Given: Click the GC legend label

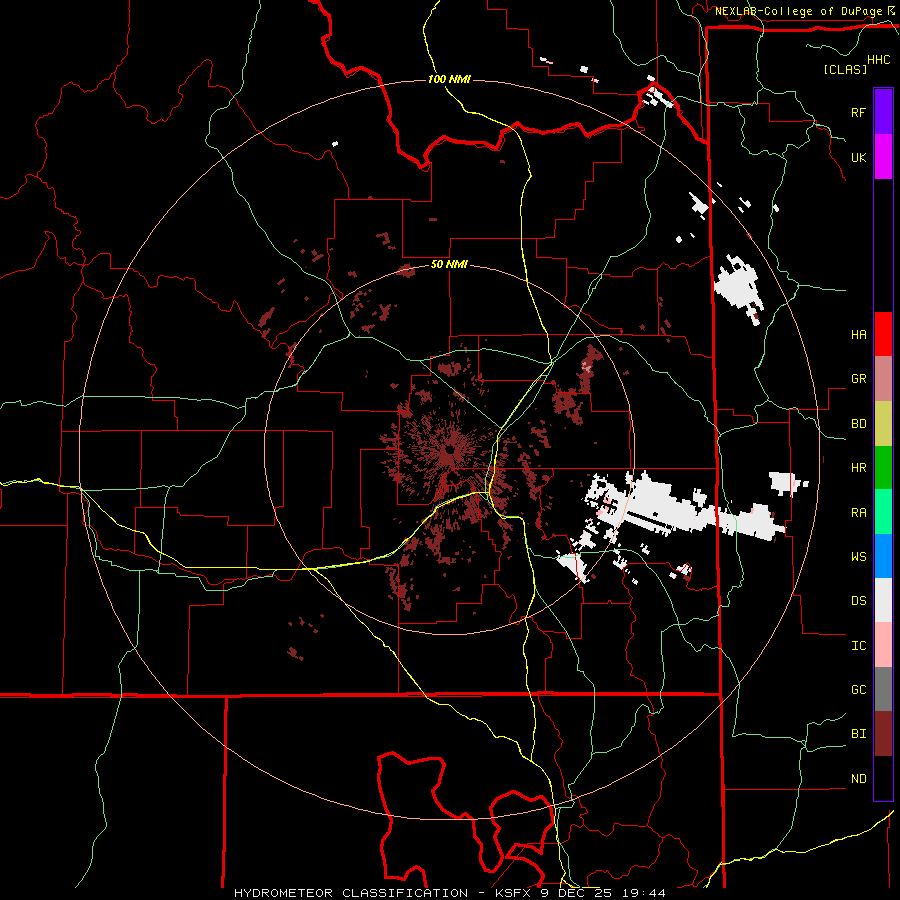Looking at the screenshot, I should [858, 690].
